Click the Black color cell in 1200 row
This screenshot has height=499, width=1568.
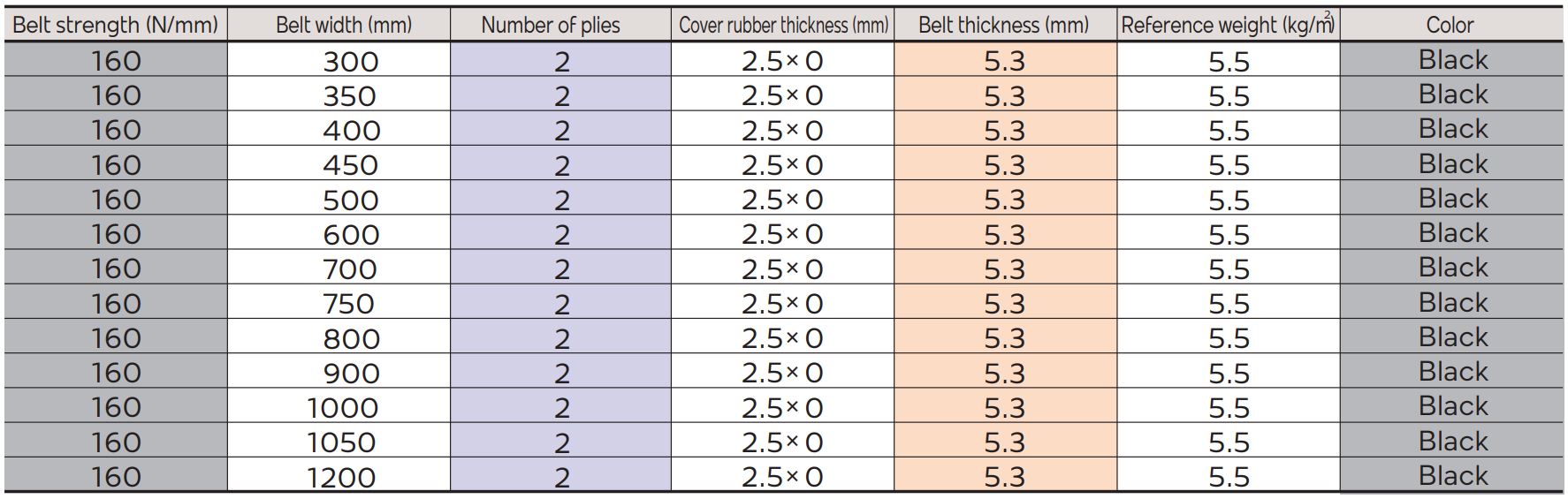click(x=1451, y=475)
